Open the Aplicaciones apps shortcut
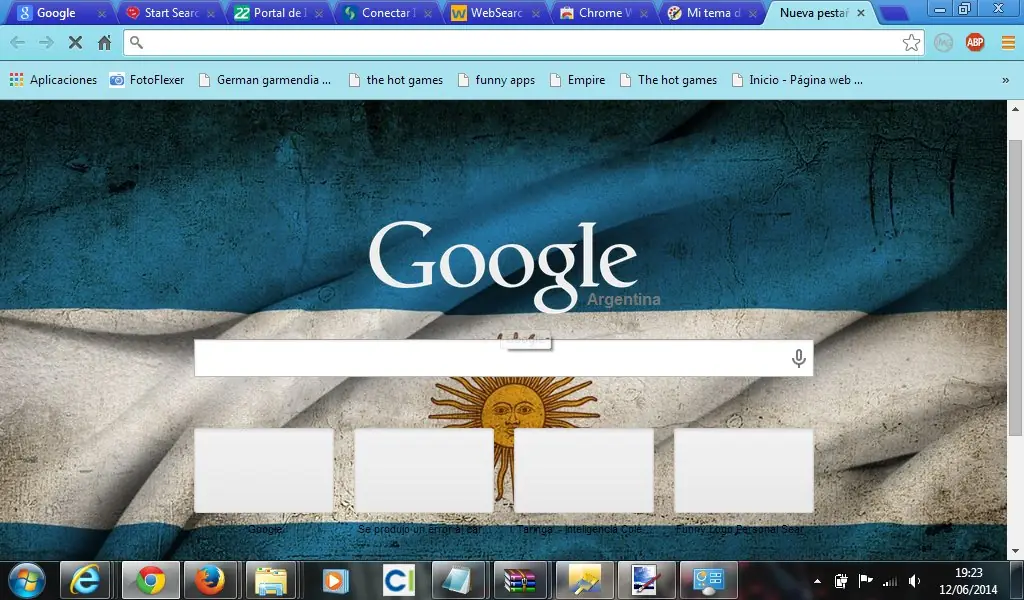The image size is (1024, 600). click(x=54, y=80)
